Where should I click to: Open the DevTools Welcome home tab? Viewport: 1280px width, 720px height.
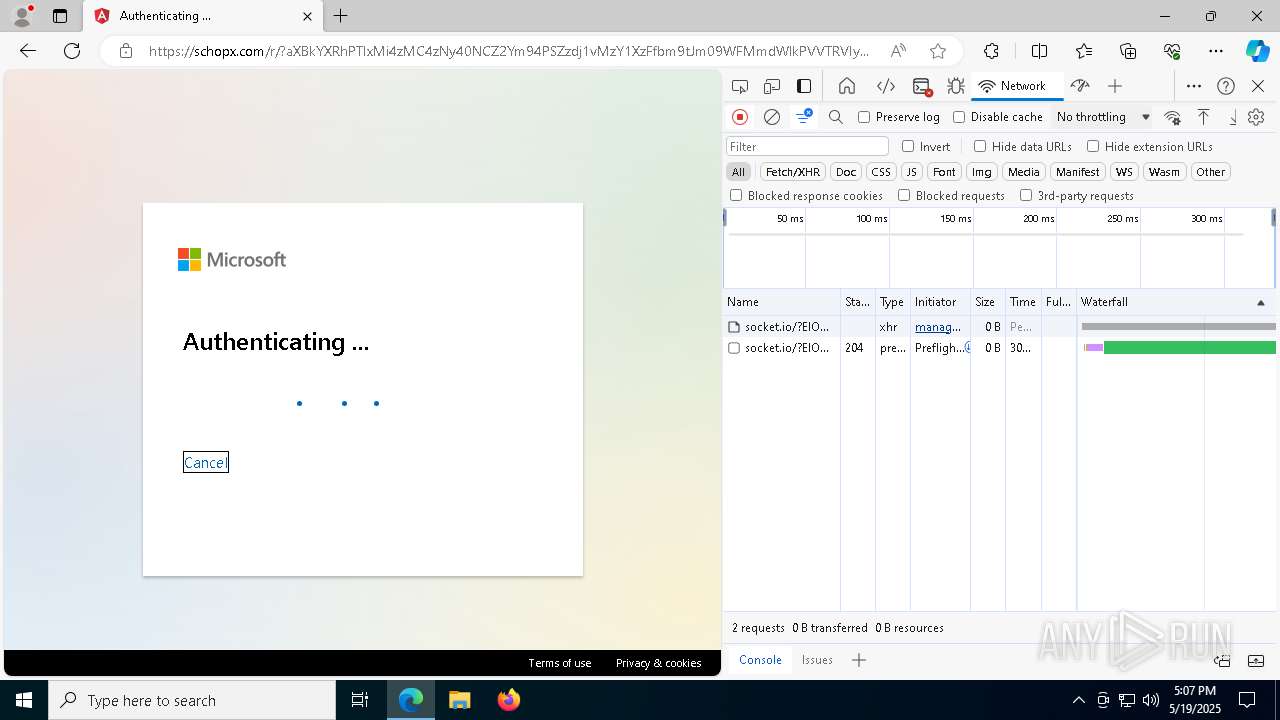[x=847, y=86]
